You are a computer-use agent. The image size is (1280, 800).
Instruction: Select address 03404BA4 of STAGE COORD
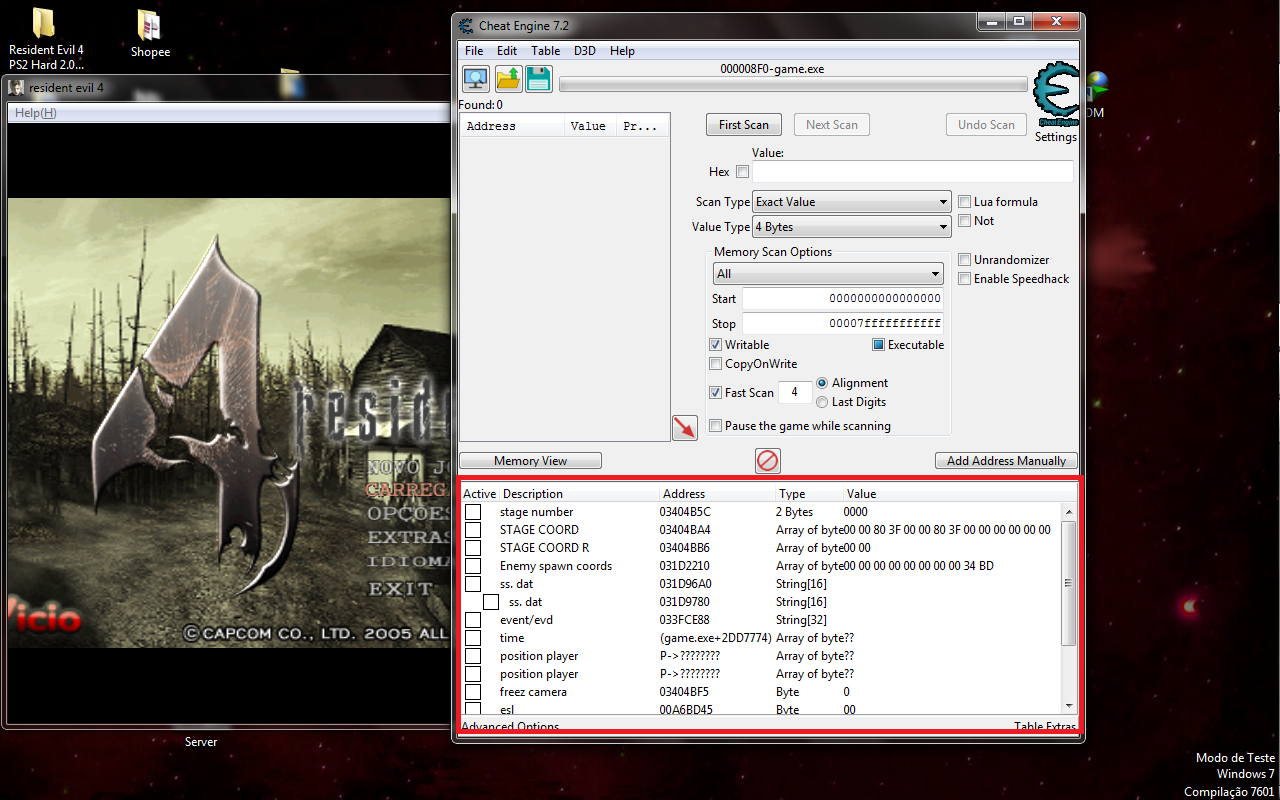tap(685, 530)
